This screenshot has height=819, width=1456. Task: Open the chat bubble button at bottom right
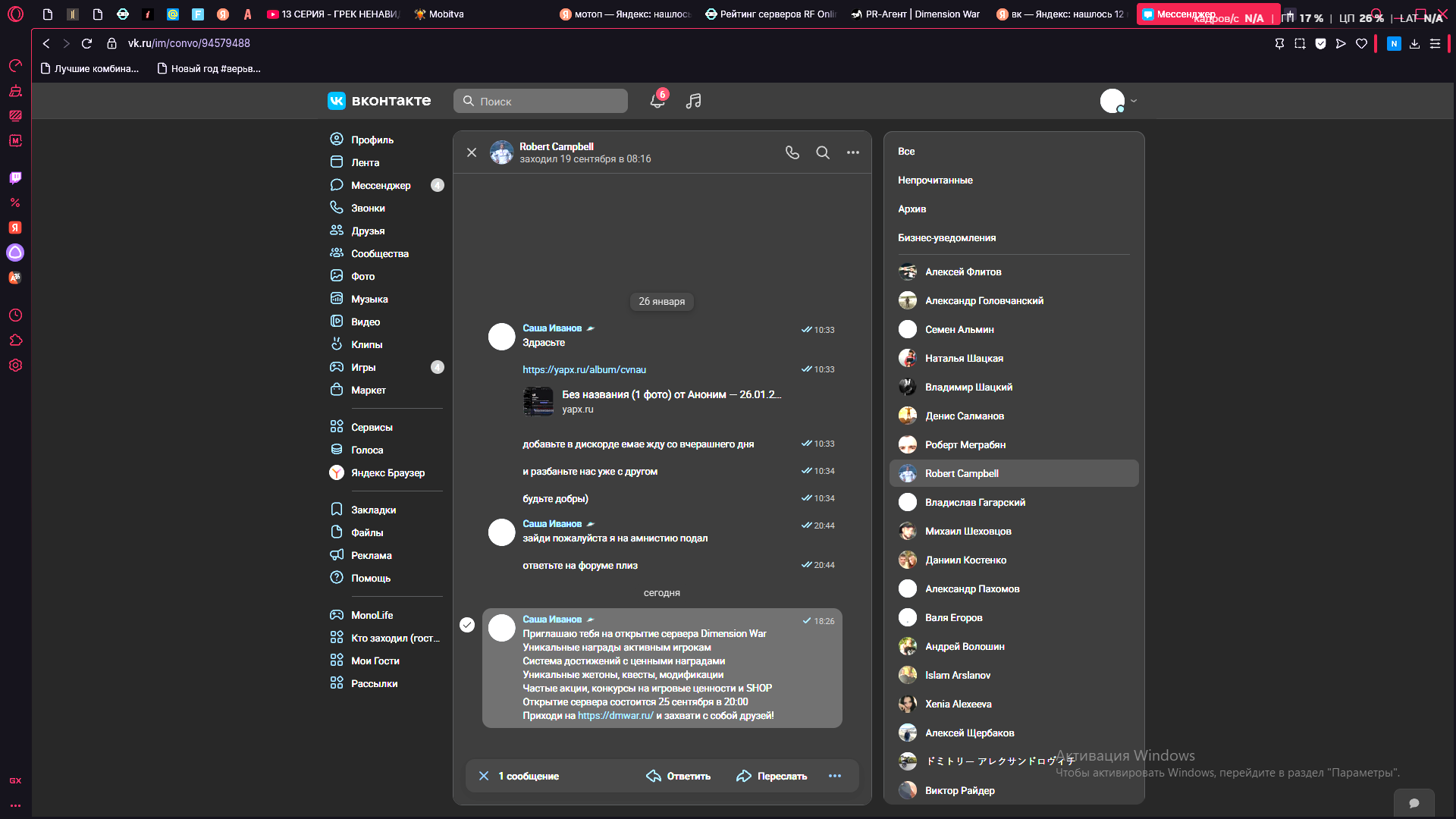point(1414,803)
